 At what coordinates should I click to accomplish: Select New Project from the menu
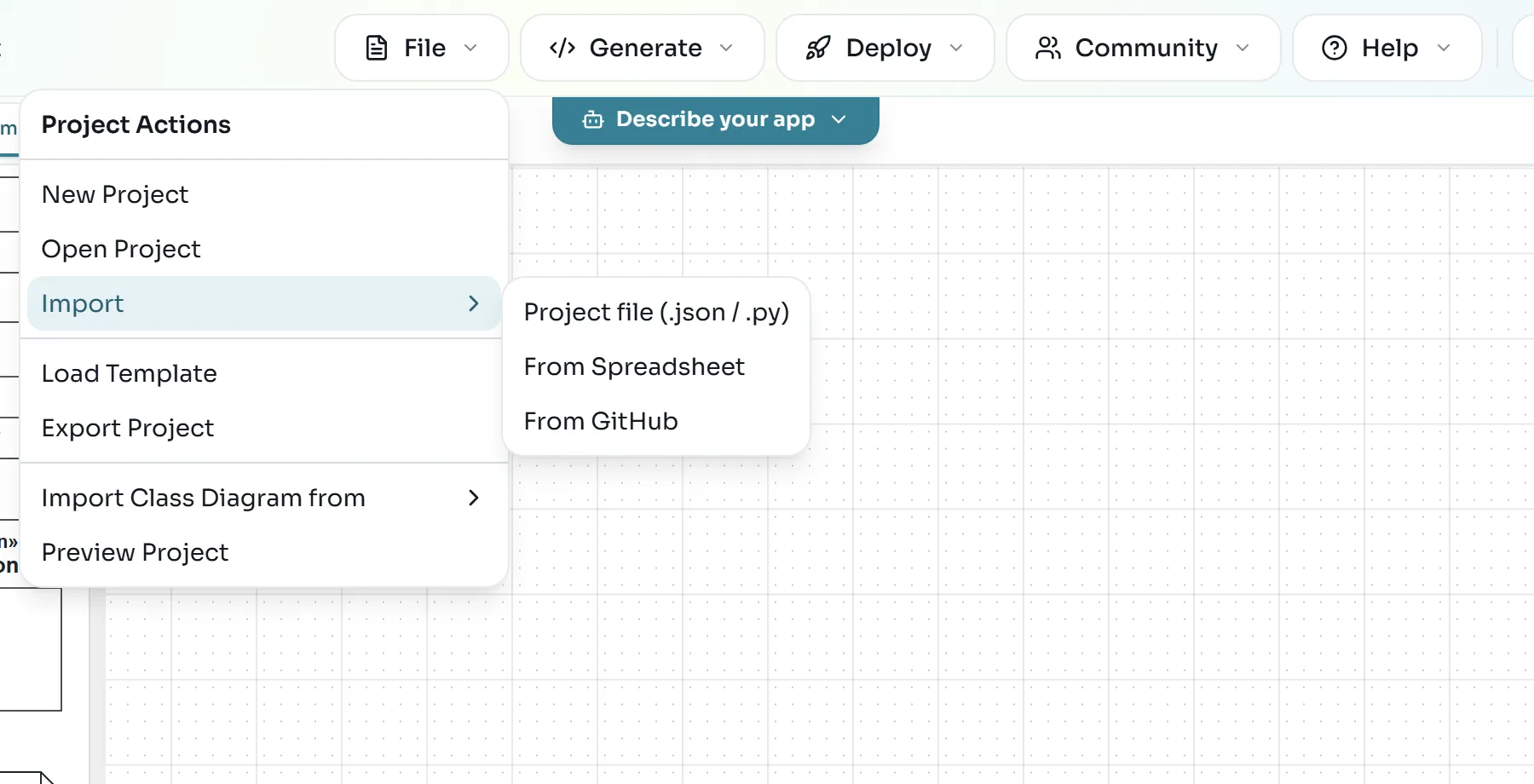pyautogui.click(x=264, y=194)
